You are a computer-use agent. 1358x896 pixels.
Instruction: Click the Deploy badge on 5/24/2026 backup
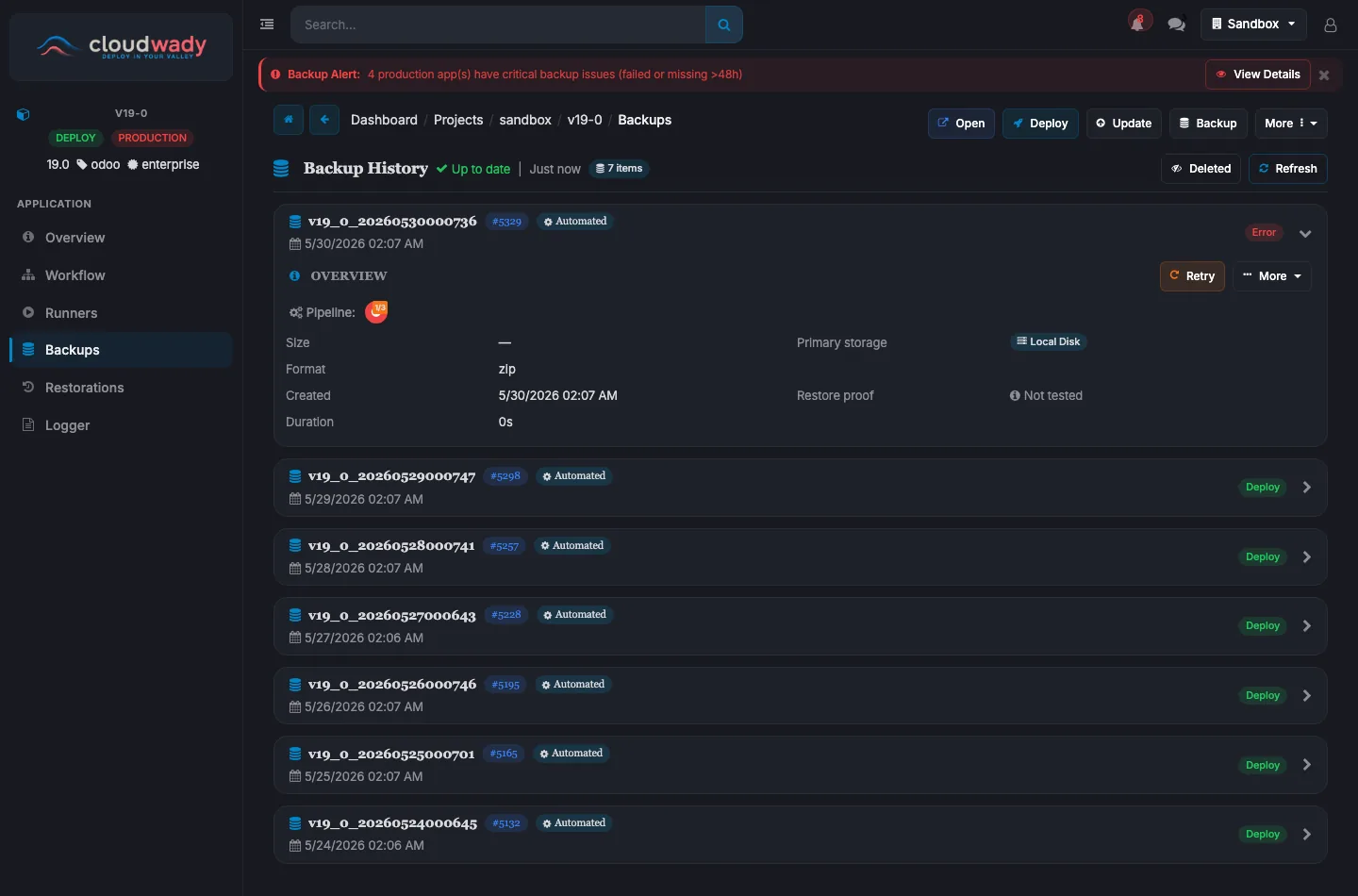click(1263, 835)
